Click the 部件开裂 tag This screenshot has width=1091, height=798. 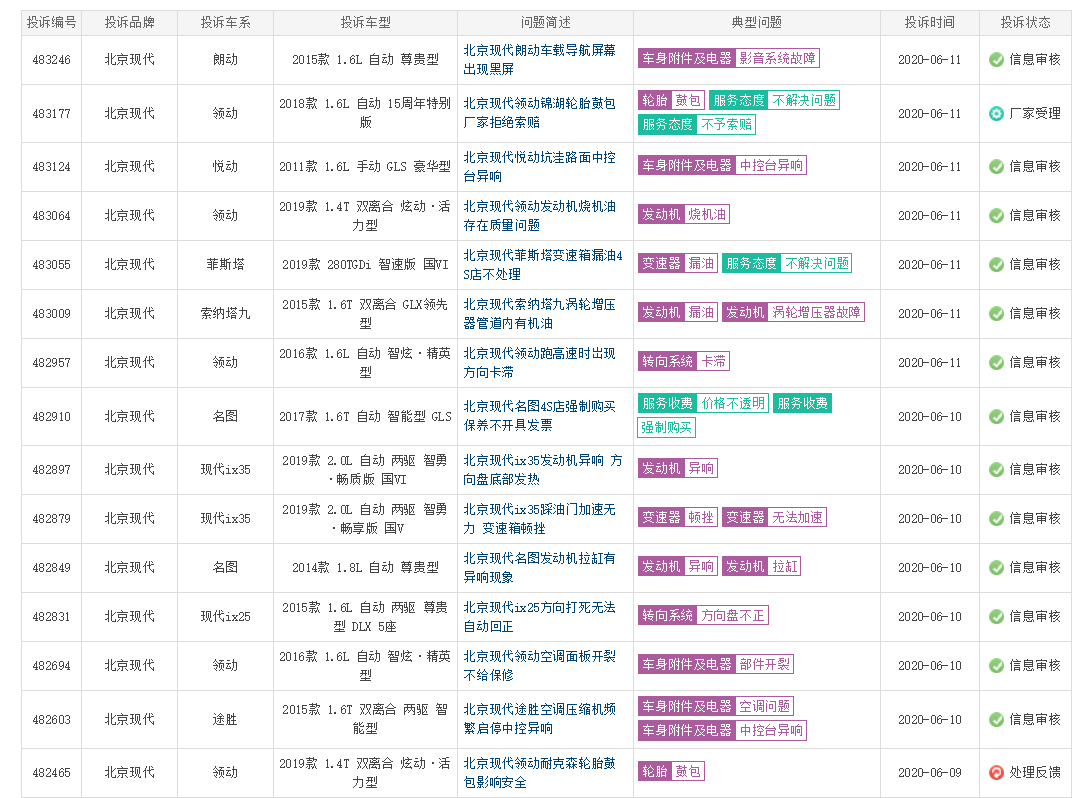coord(765,664)
